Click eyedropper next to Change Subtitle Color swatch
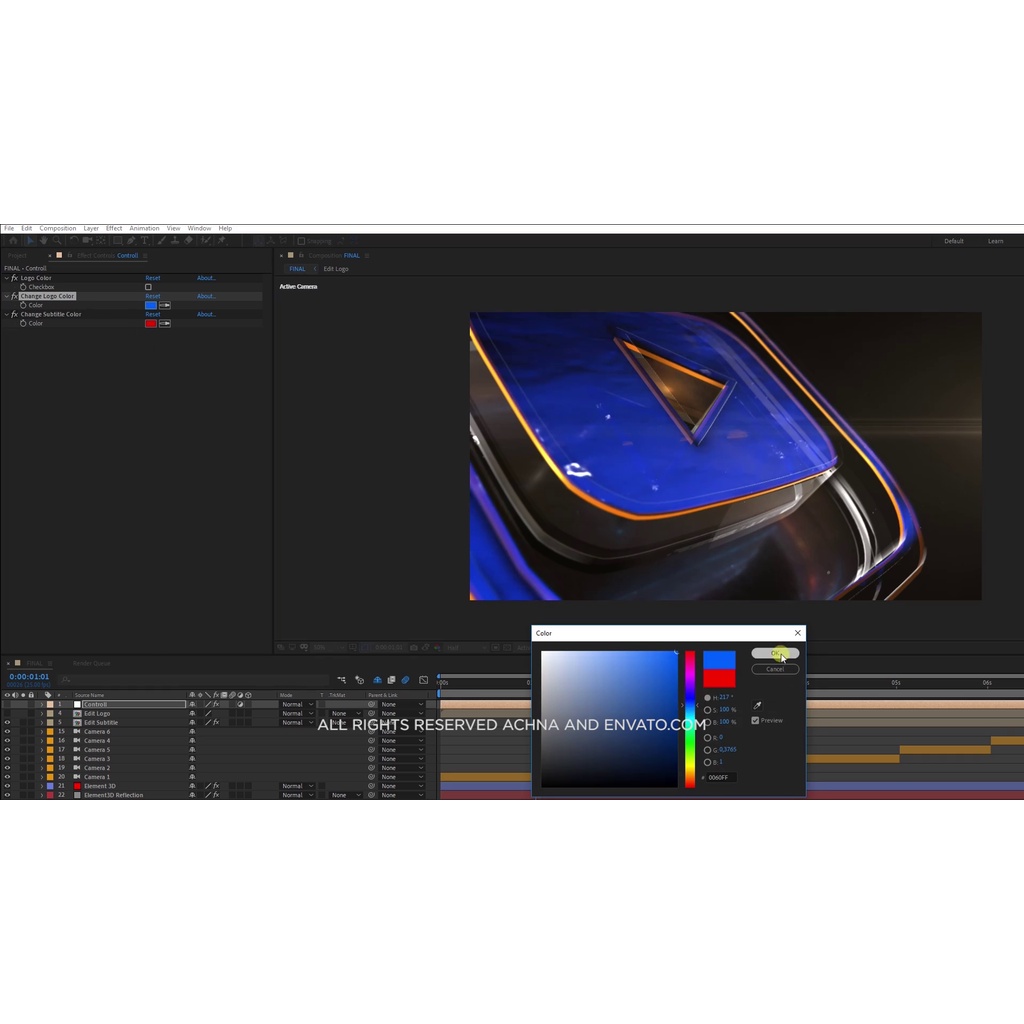The width and height of the screenshot is (1024, 1024). (165, 323)
